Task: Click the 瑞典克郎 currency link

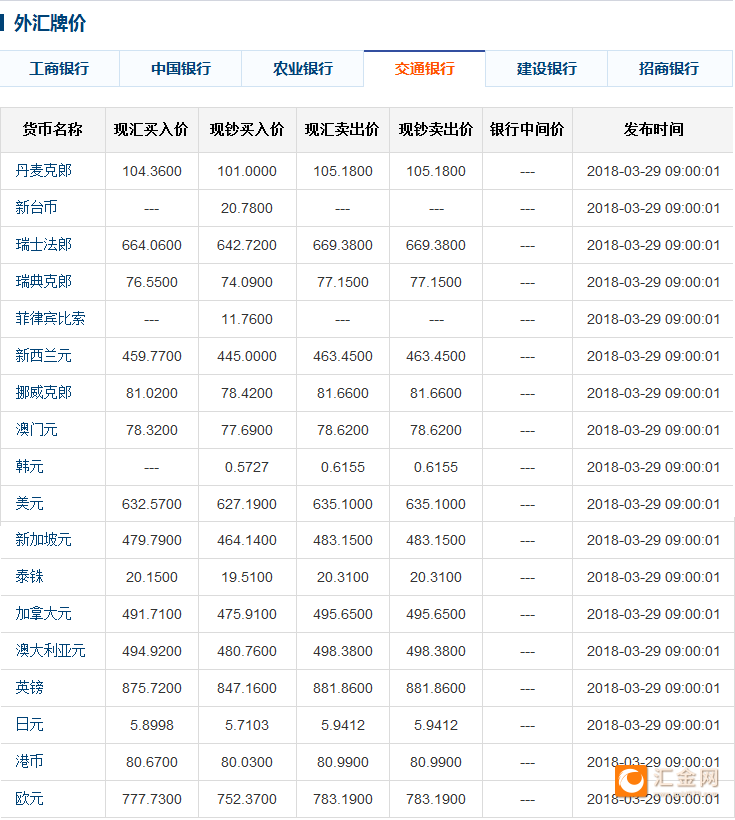Action: [43, 282]
